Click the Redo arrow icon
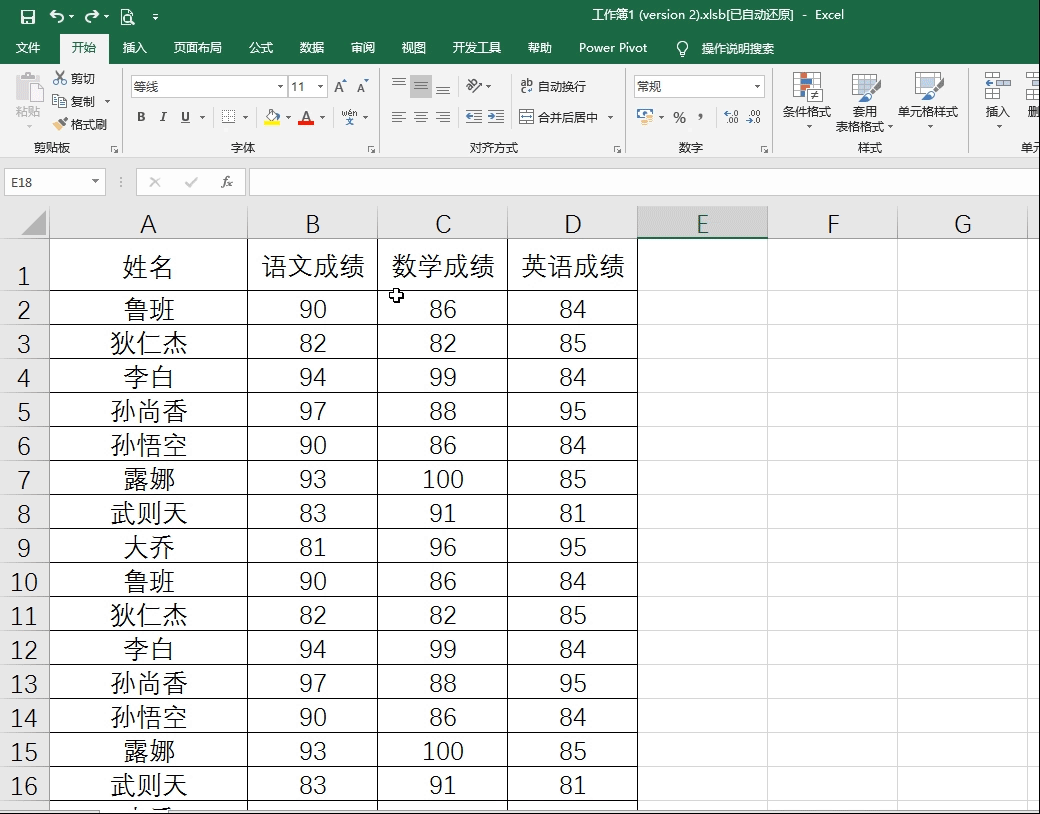Viewport: 1040px width, 814px height. click(x=92, y=16)
